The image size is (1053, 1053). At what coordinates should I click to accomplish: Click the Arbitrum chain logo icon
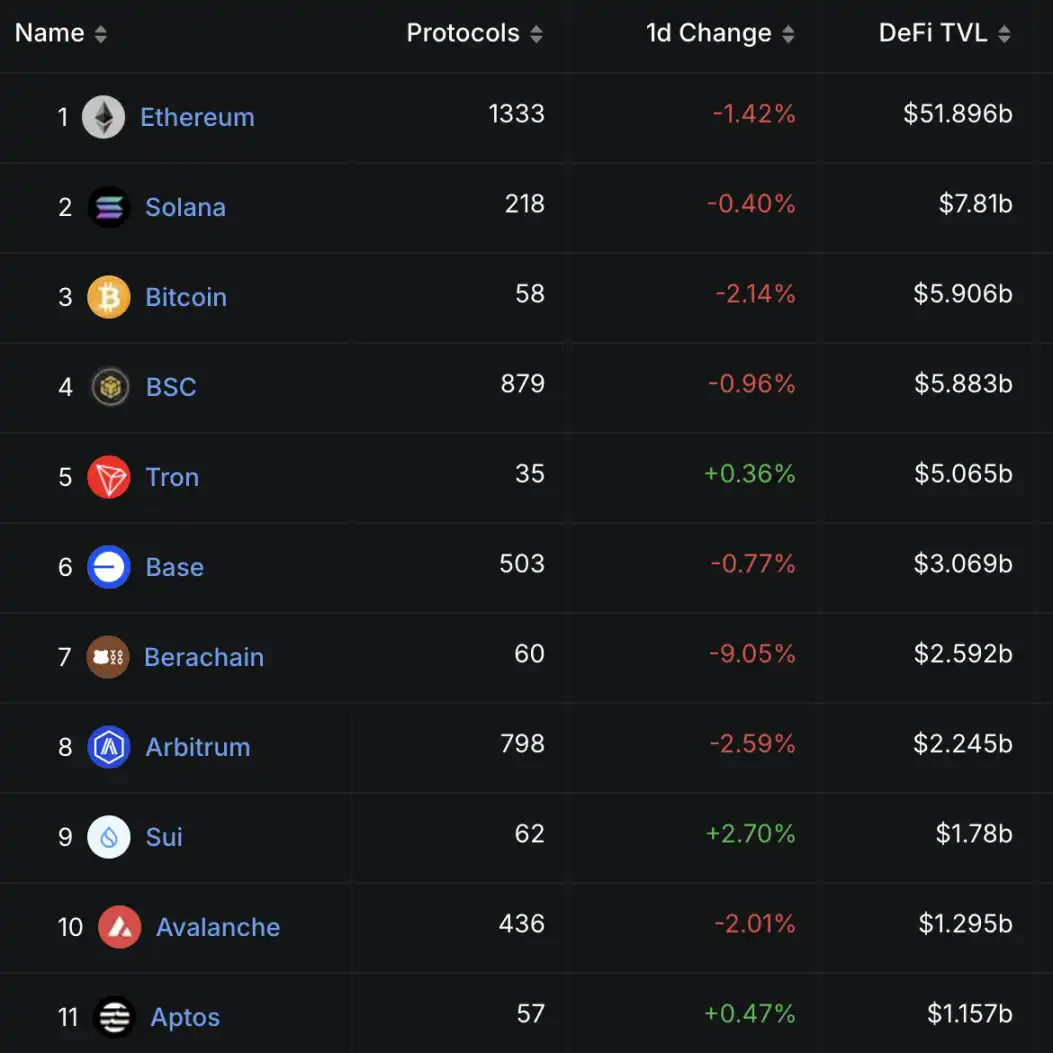(x=108, y=747)
